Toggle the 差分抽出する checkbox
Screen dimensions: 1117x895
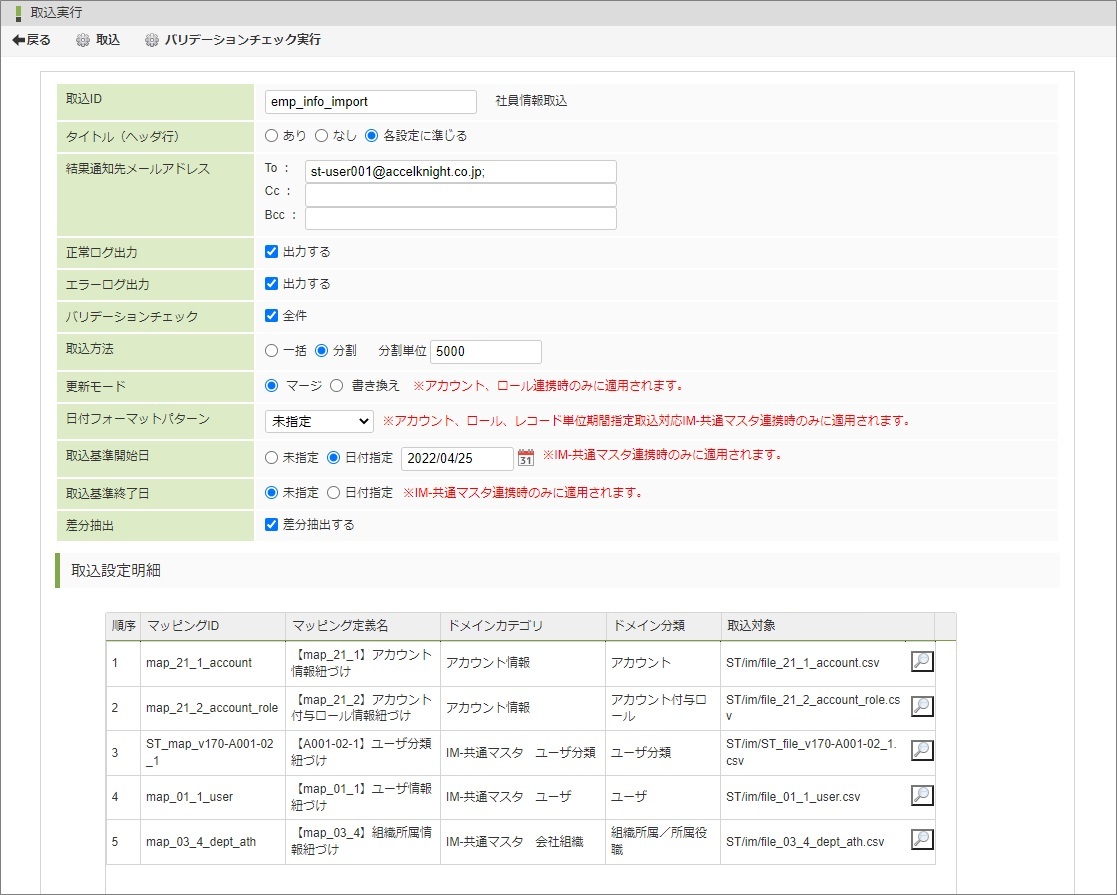(271, 524)
